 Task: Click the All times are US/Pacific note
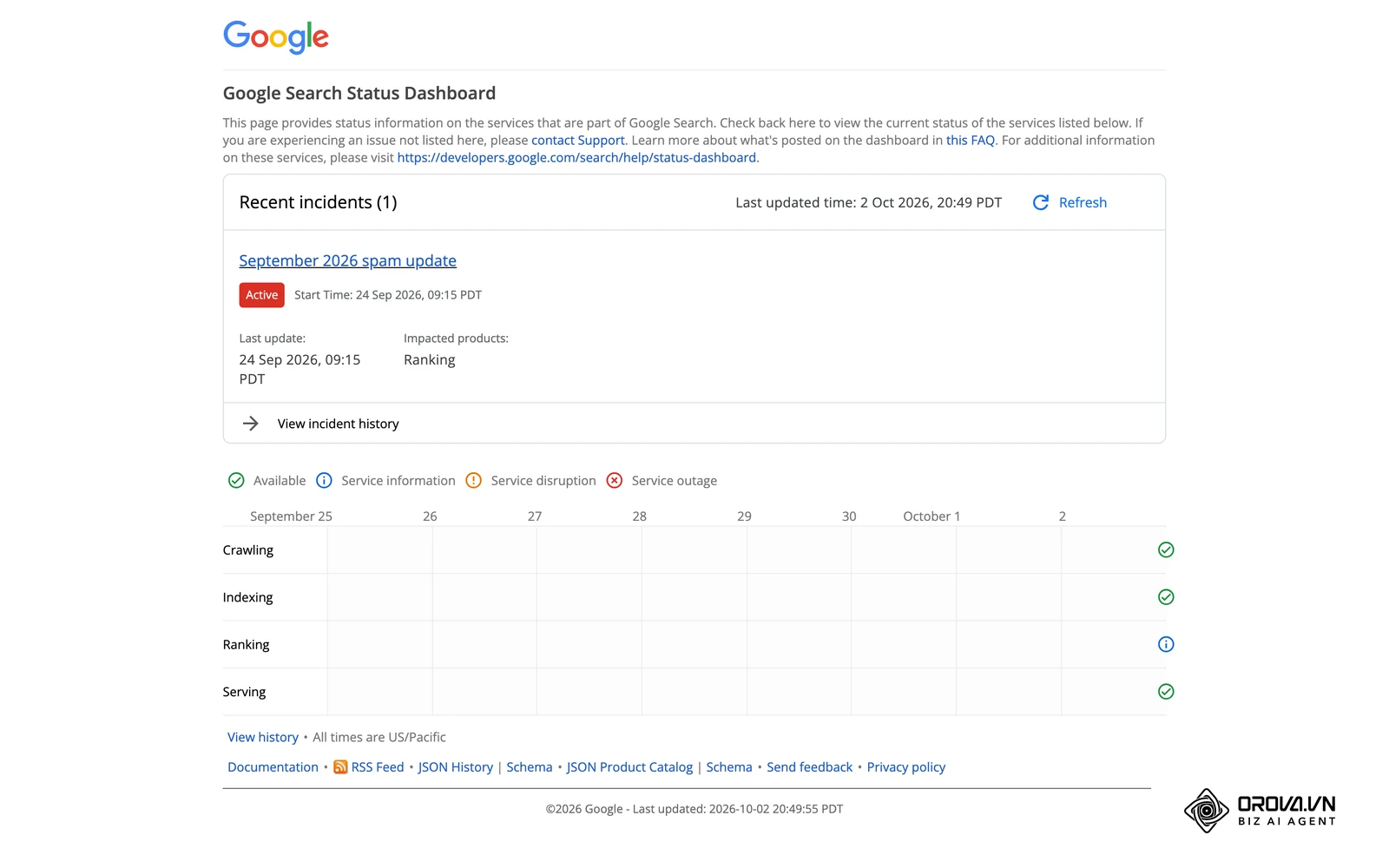pyautogui.click(x=379, y=737)
